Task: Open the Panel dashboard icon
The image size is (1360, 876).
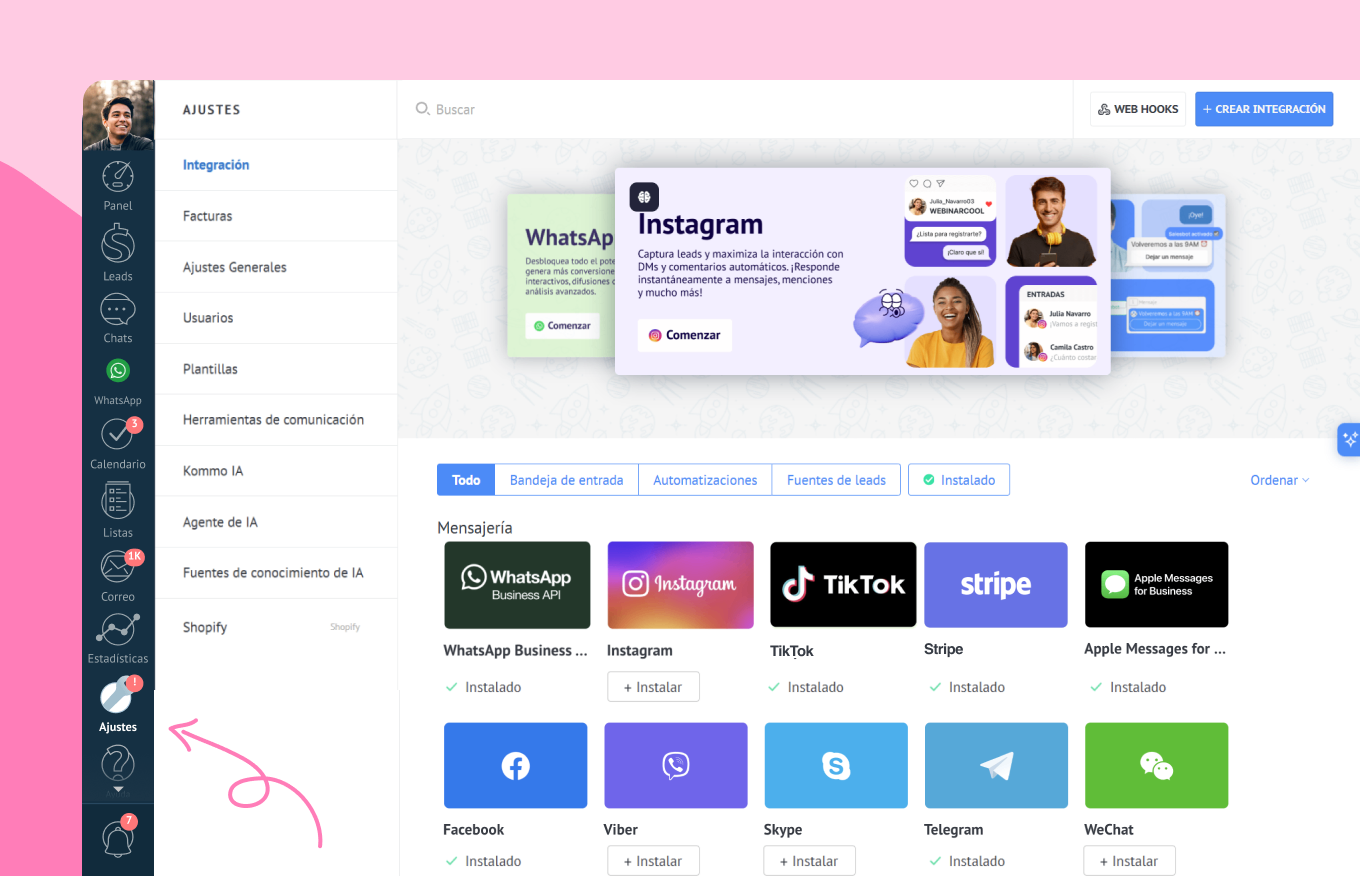Action: tap(118, 177)
